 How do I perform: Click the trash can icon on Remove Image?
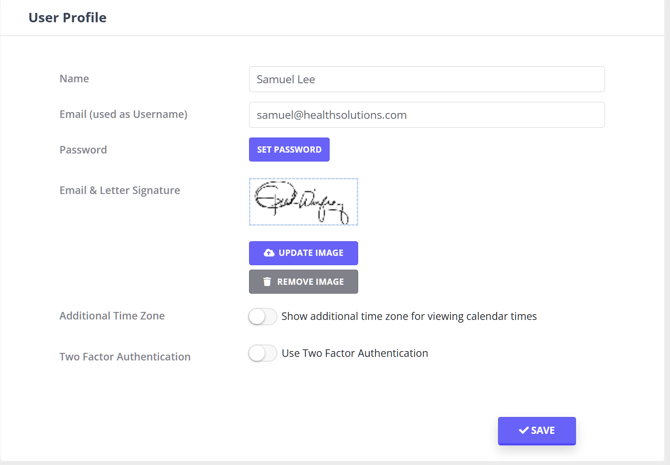pyautogui.click(x=267, y=282)
